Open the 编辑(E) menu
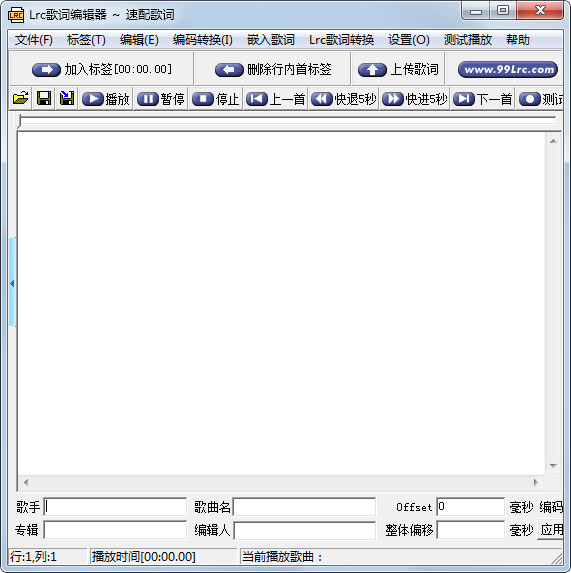Image resolution: width=571 pixels, height=573 pixels. pyautogui.click(x=139, y=39)
